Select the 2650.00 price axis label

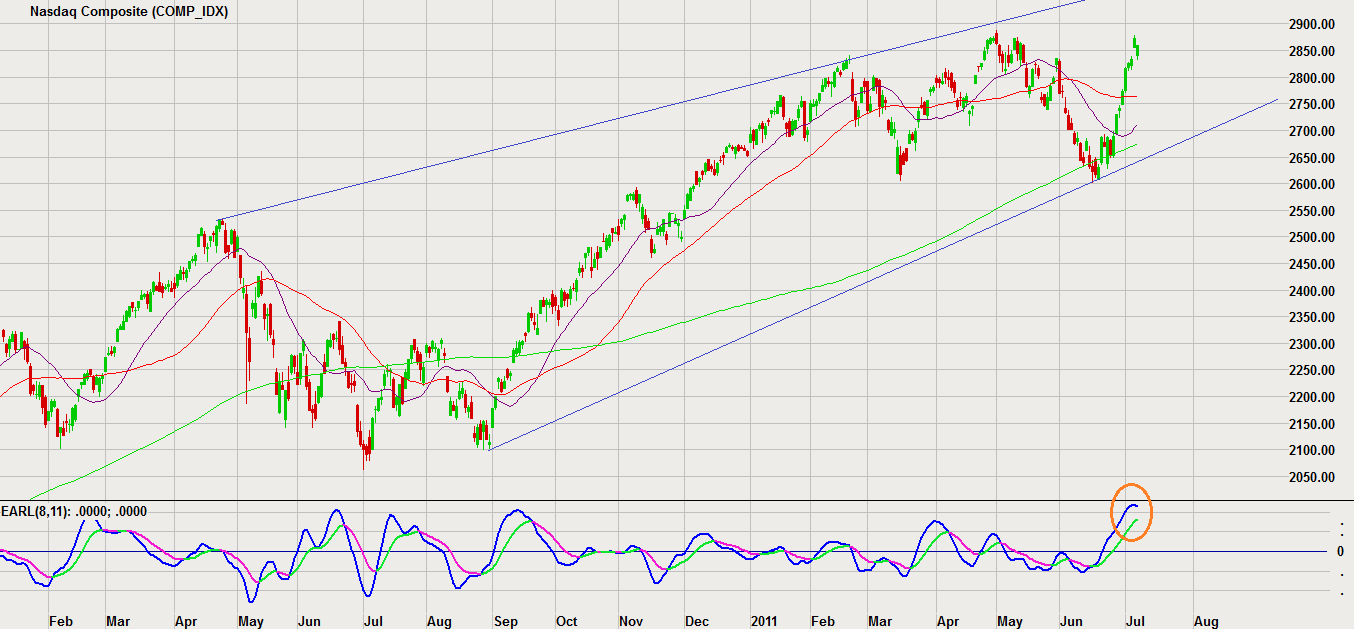pos(1310,157)
